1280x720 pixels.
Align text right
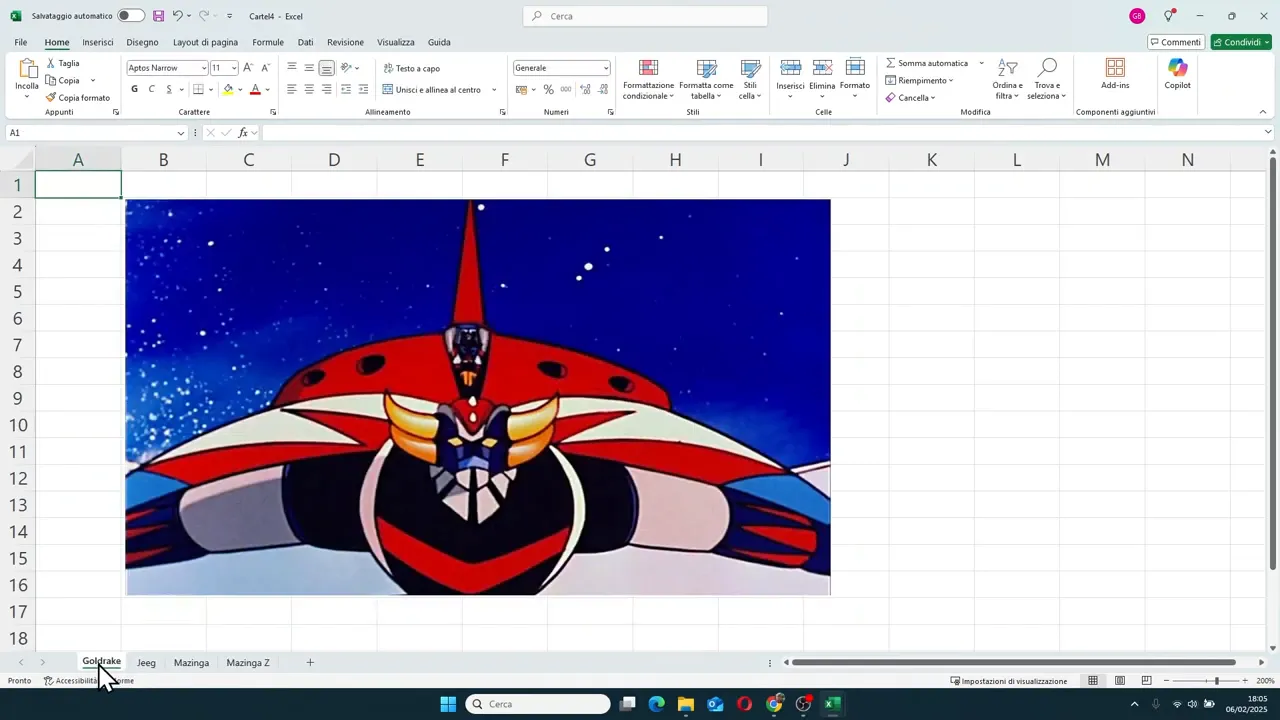[x=327, y=89]
